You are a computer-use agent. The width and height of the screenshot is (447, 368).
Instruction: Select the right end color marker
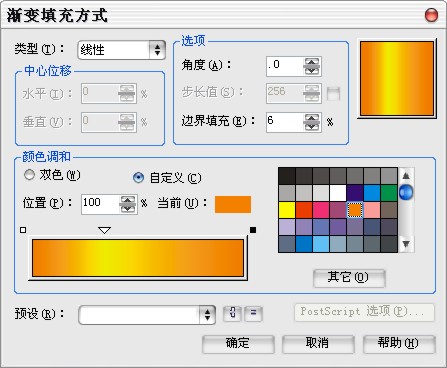(x=253, y=230)
